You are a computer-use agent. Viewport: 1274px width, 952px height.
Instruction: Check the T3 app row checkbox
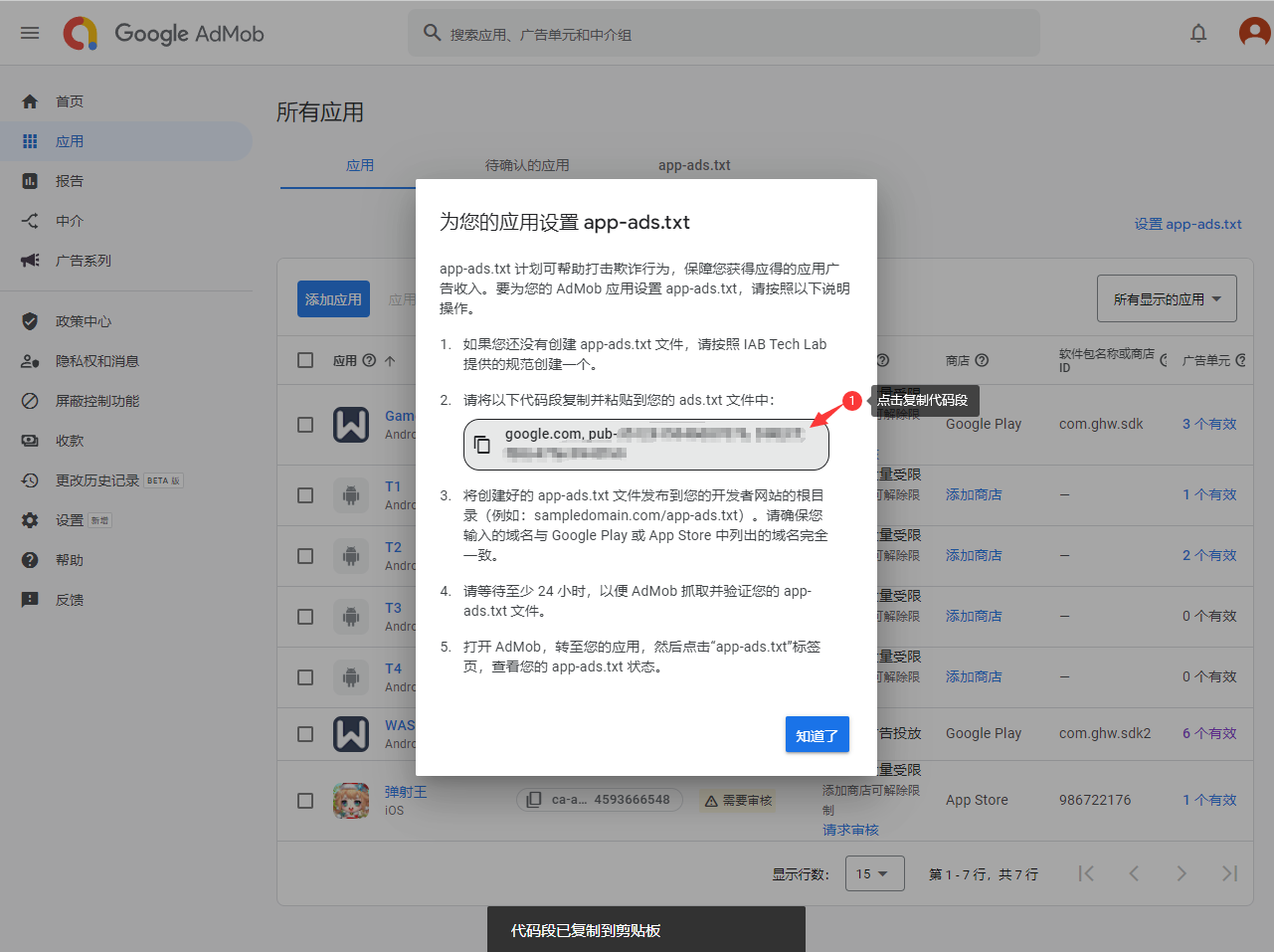305,617
